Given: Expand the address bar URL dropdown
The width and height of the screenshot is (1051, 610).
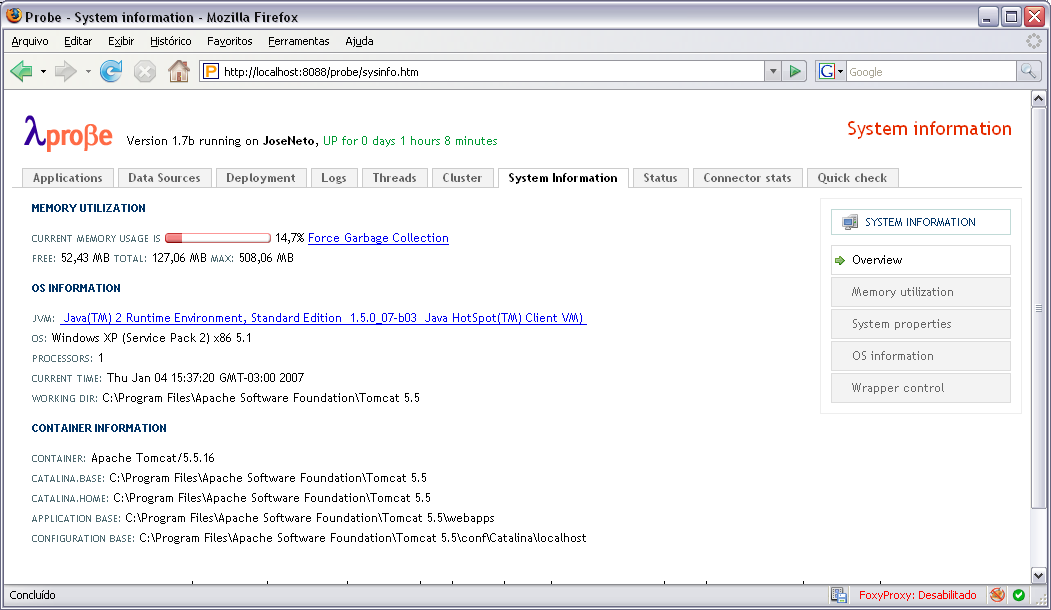Looking at the screenshot, I should click(x=773, y=71).
